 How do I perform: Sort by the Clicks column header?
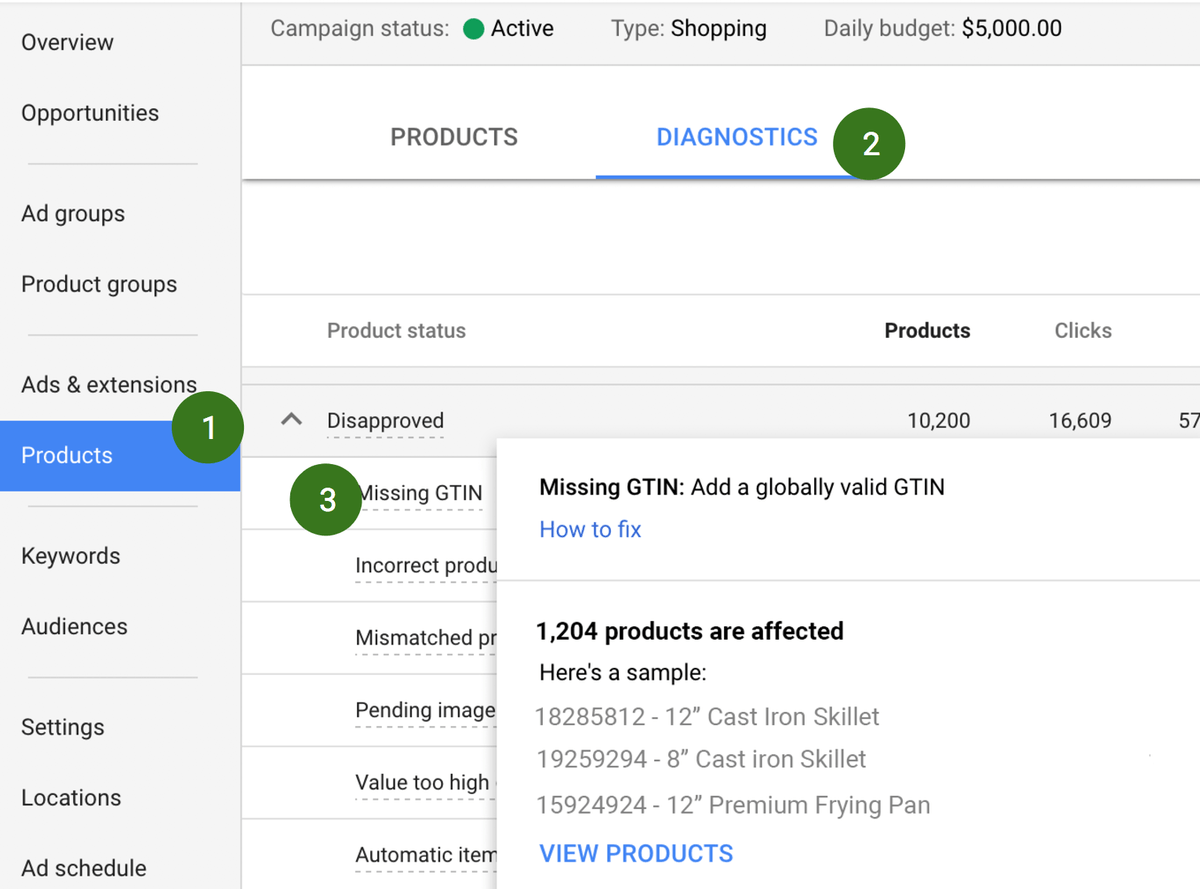tap(1083, 331)
